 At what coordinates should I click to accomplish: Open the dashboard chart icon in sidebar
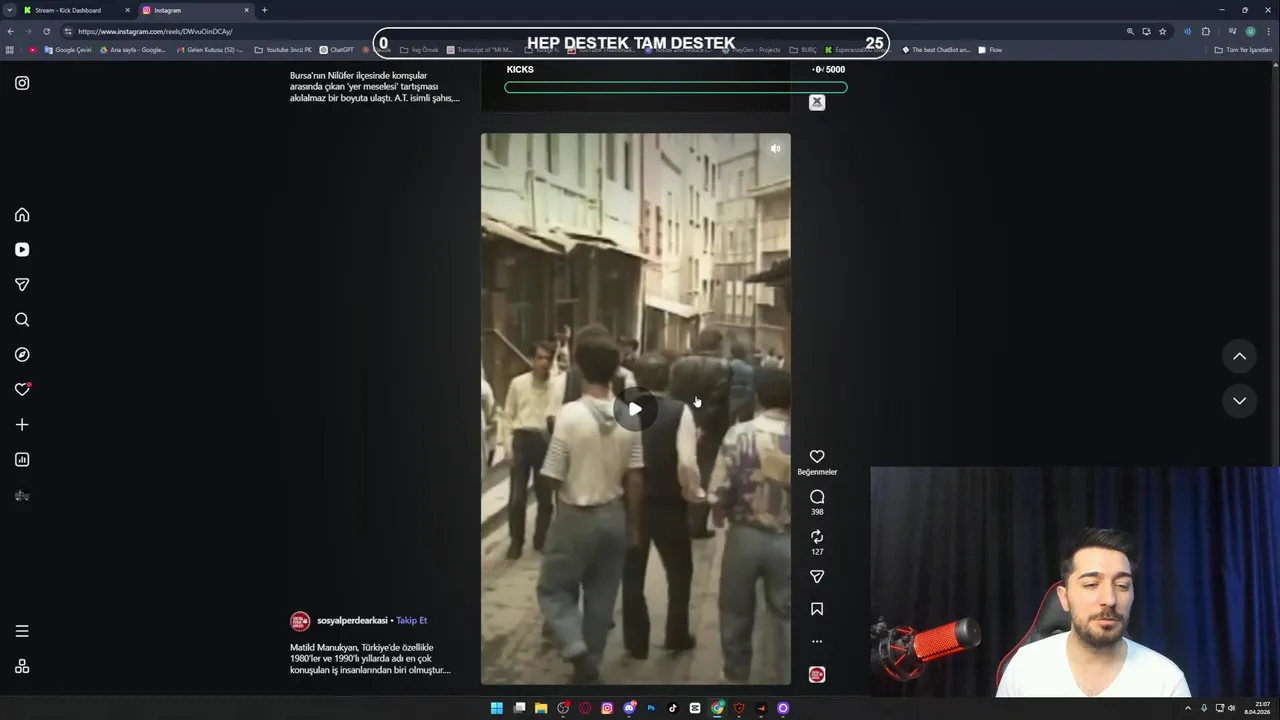click(22, 460)
